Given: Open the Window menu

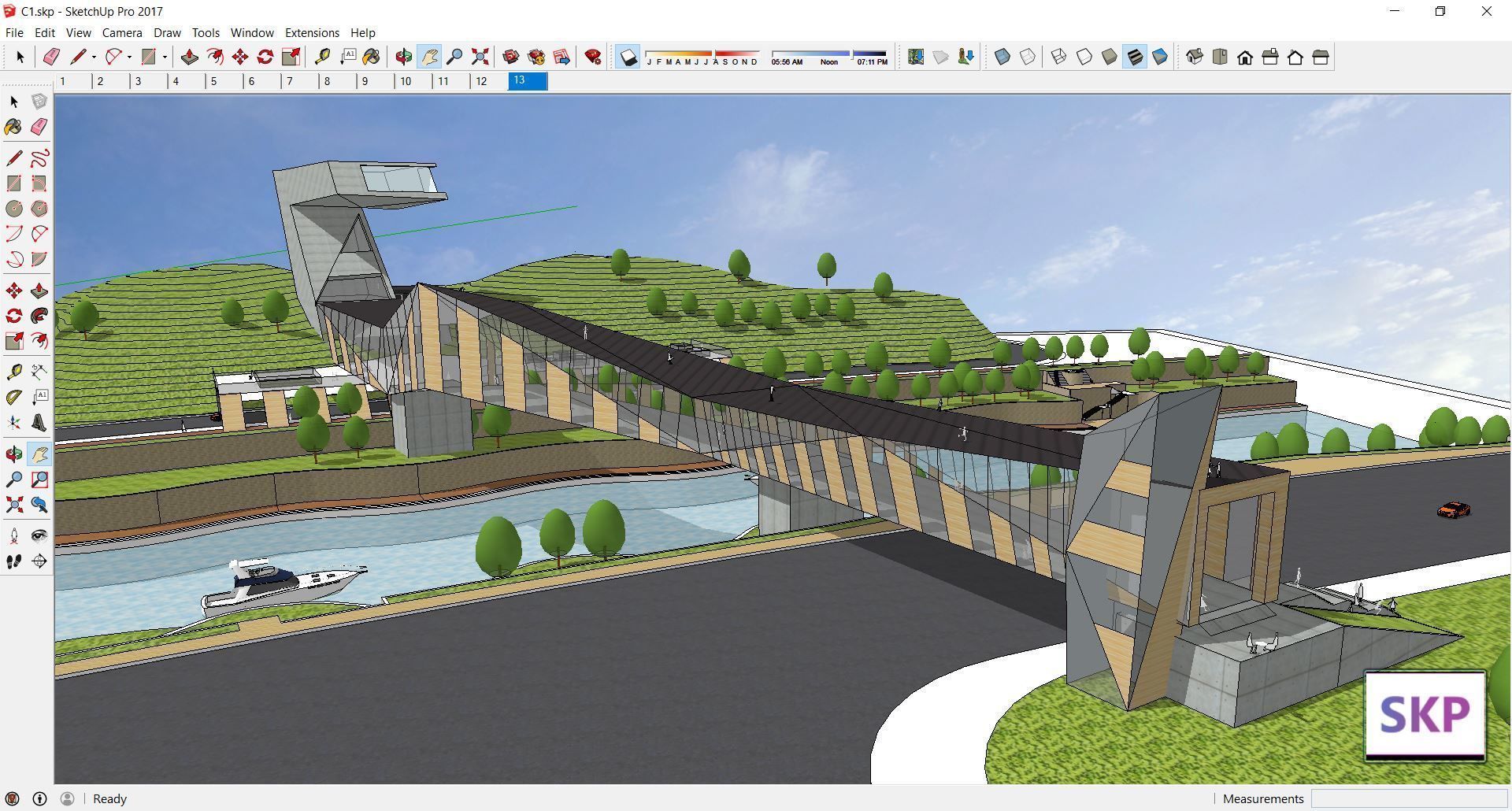Looking at the screenshot, I should [252, 32].
